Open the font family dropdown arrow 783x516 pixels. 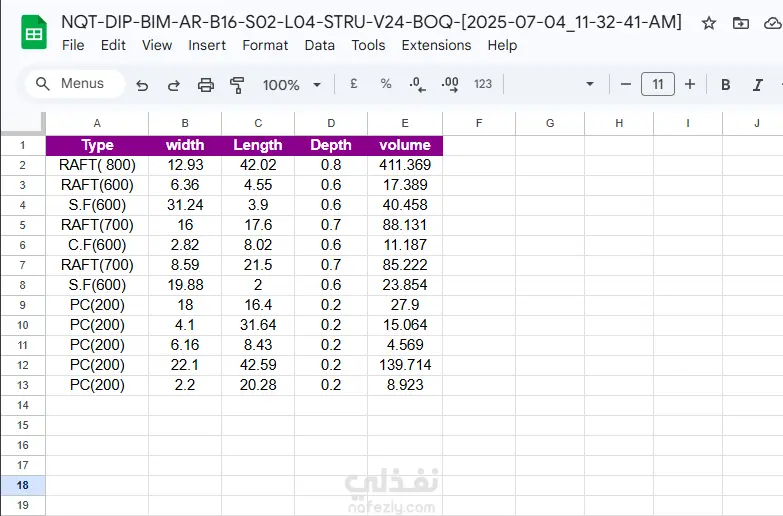point(590,84)
